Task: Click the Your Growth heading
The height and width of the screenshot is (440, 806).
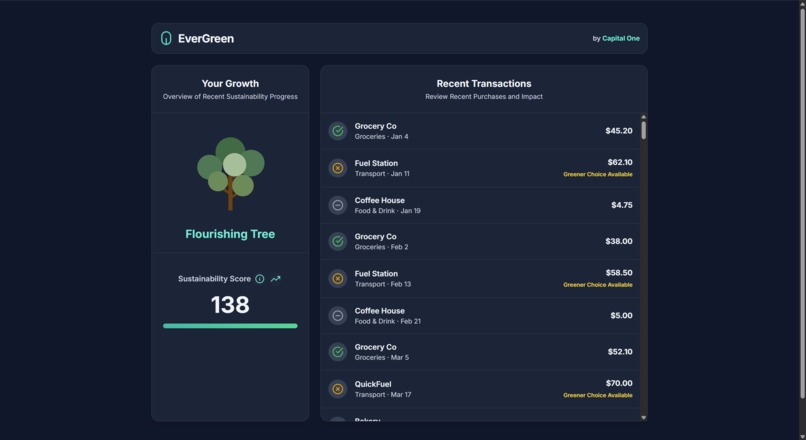Action: (230, 84)
